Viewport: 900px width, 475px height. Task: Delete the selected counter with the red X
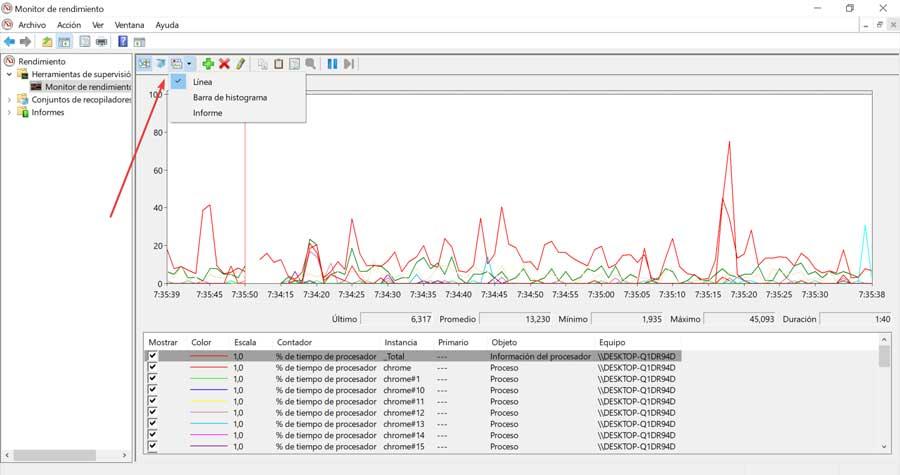tap(224, 64)
